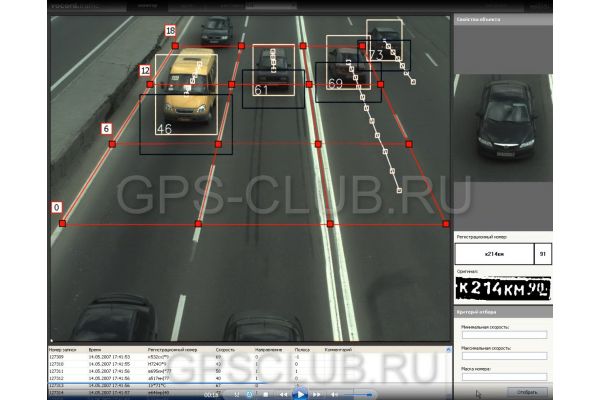Click the distance marker label 18
The width and height of the screenshot is (600, 400).
170,31
